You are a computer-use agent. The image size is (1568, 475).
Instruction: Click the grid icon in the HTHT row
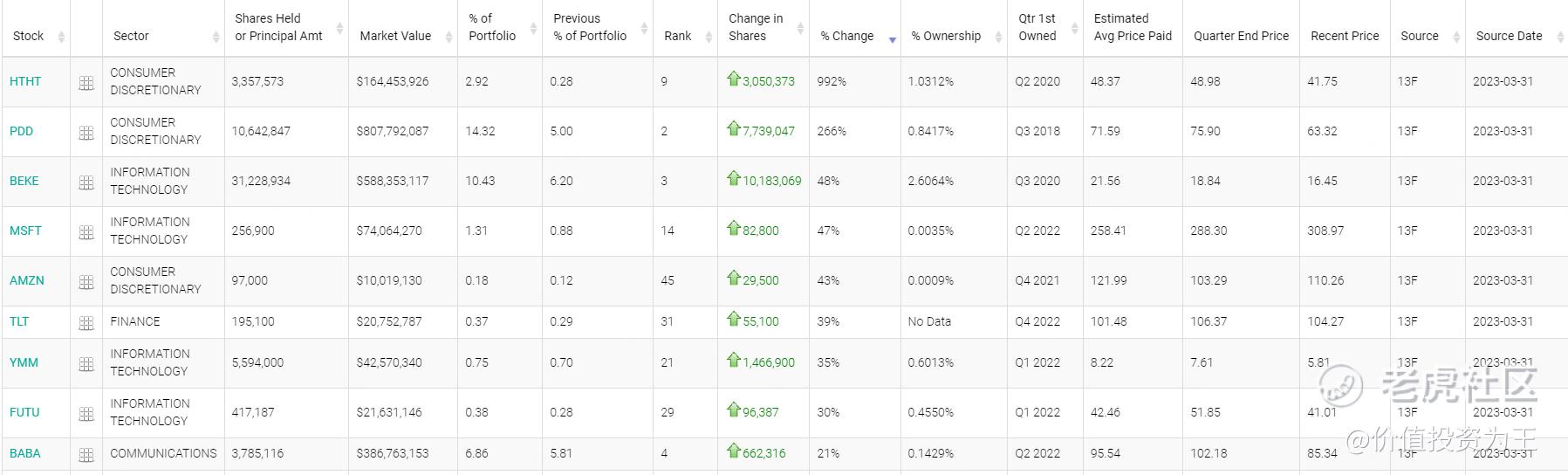tap(86, 83)
